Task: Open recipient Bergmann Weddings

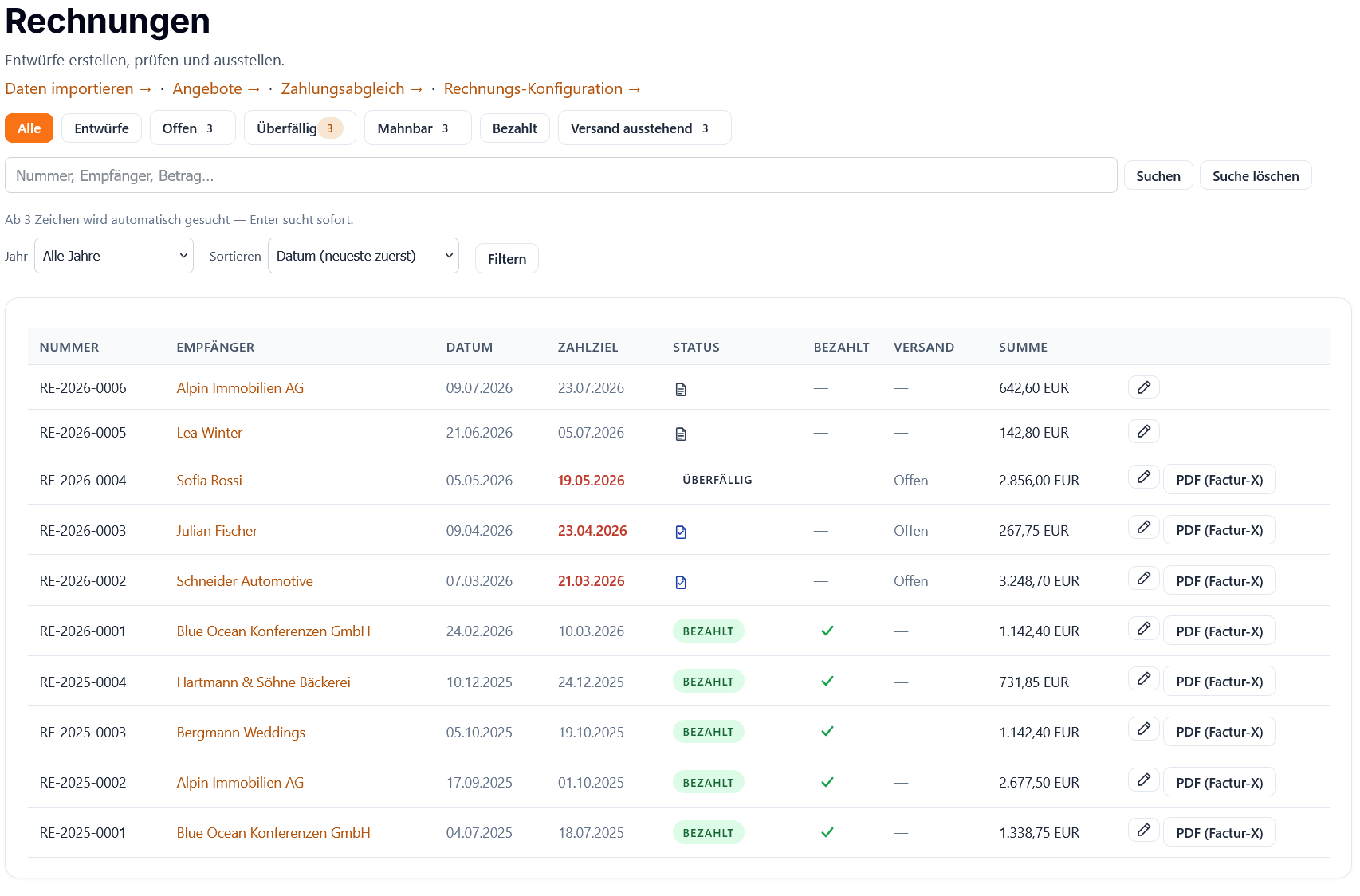Action: pyautogui.click(x=241, y=733)
